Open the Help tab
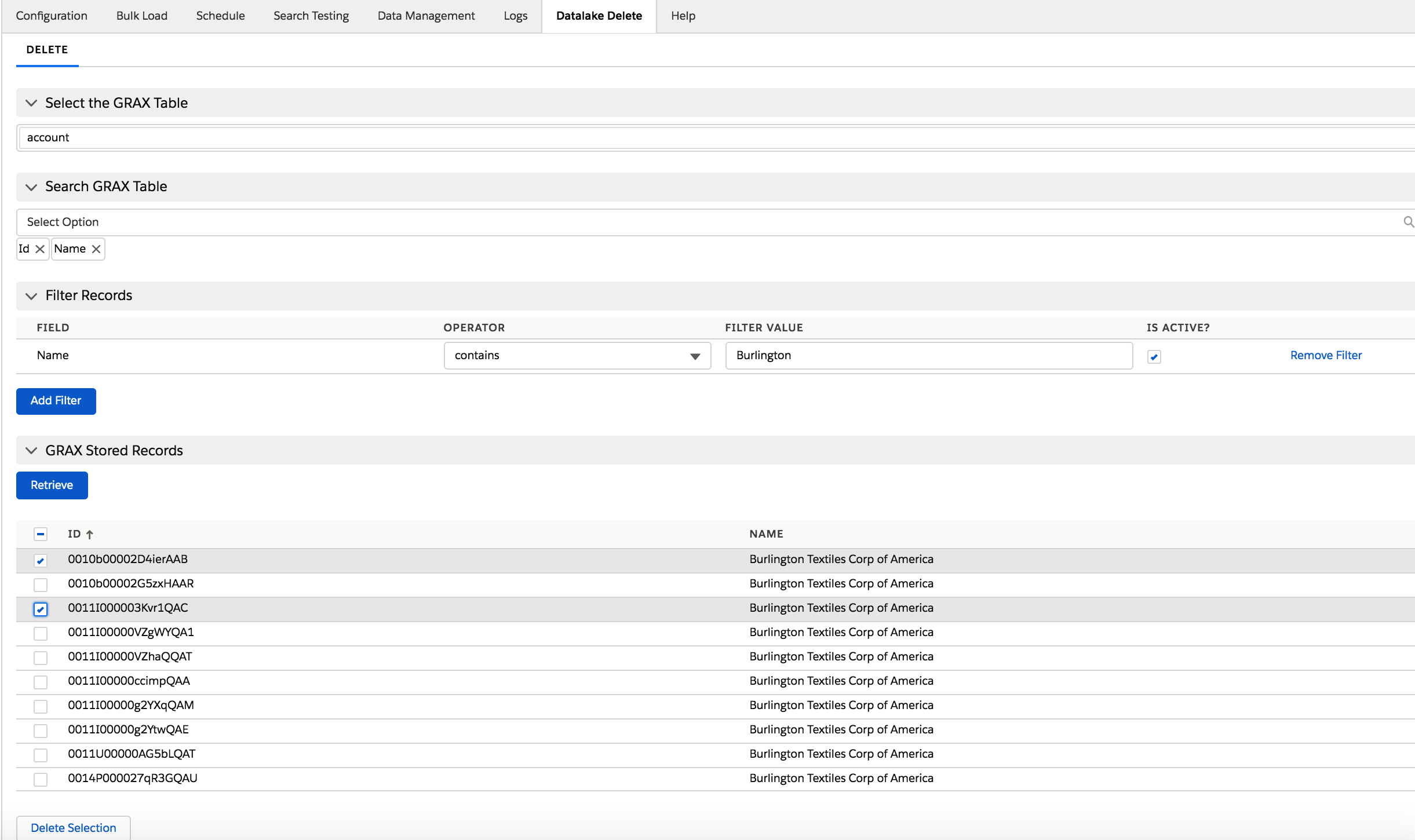 click(x=683, y=16)
